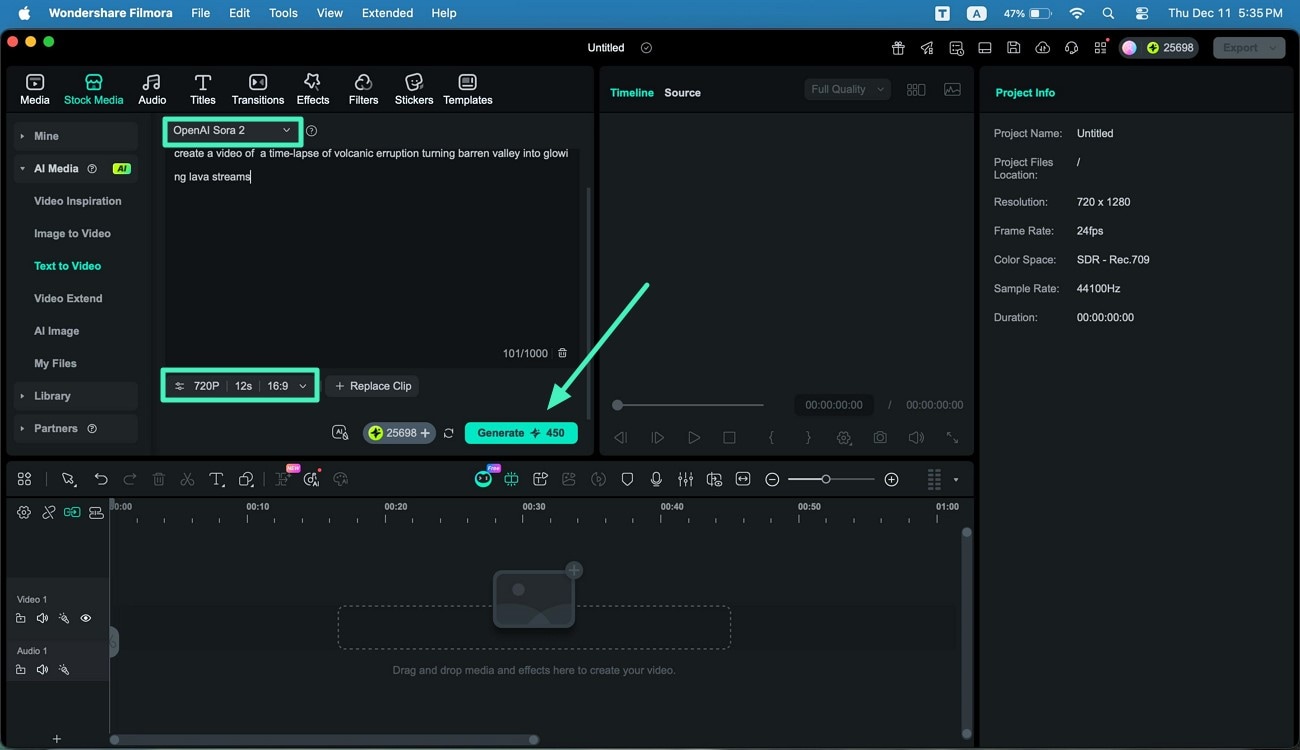Open the Full Quality preview dropdown
1300x750 pixels.
tap(847, 89)
